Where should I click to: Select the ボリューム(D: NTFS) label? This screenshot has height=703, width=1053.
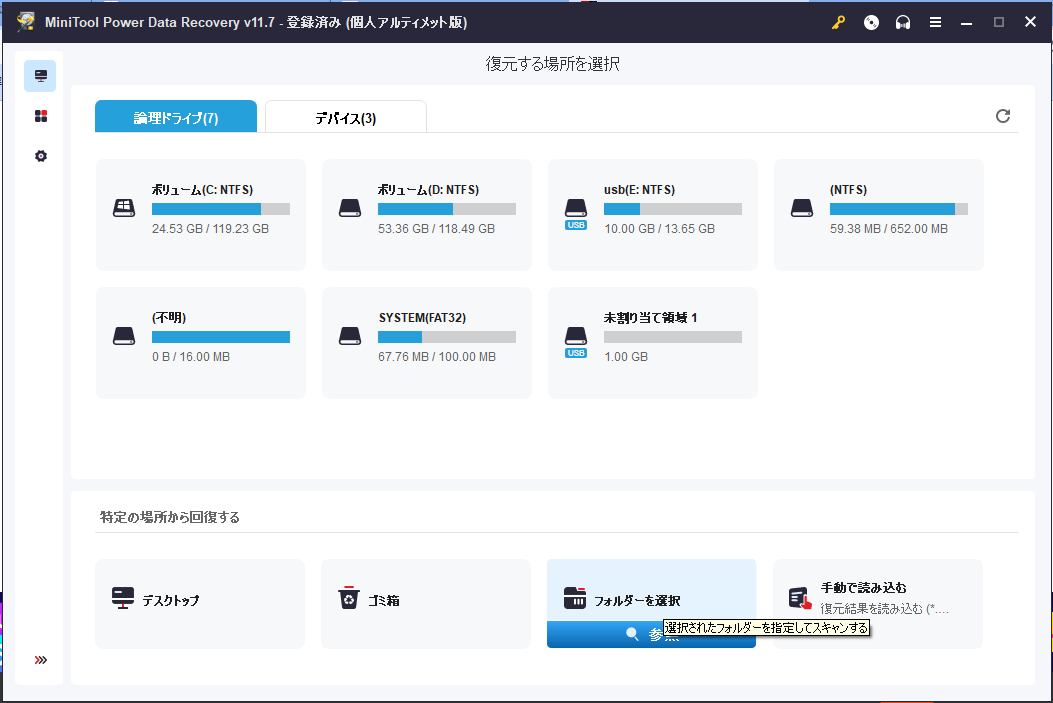point(428,190)
